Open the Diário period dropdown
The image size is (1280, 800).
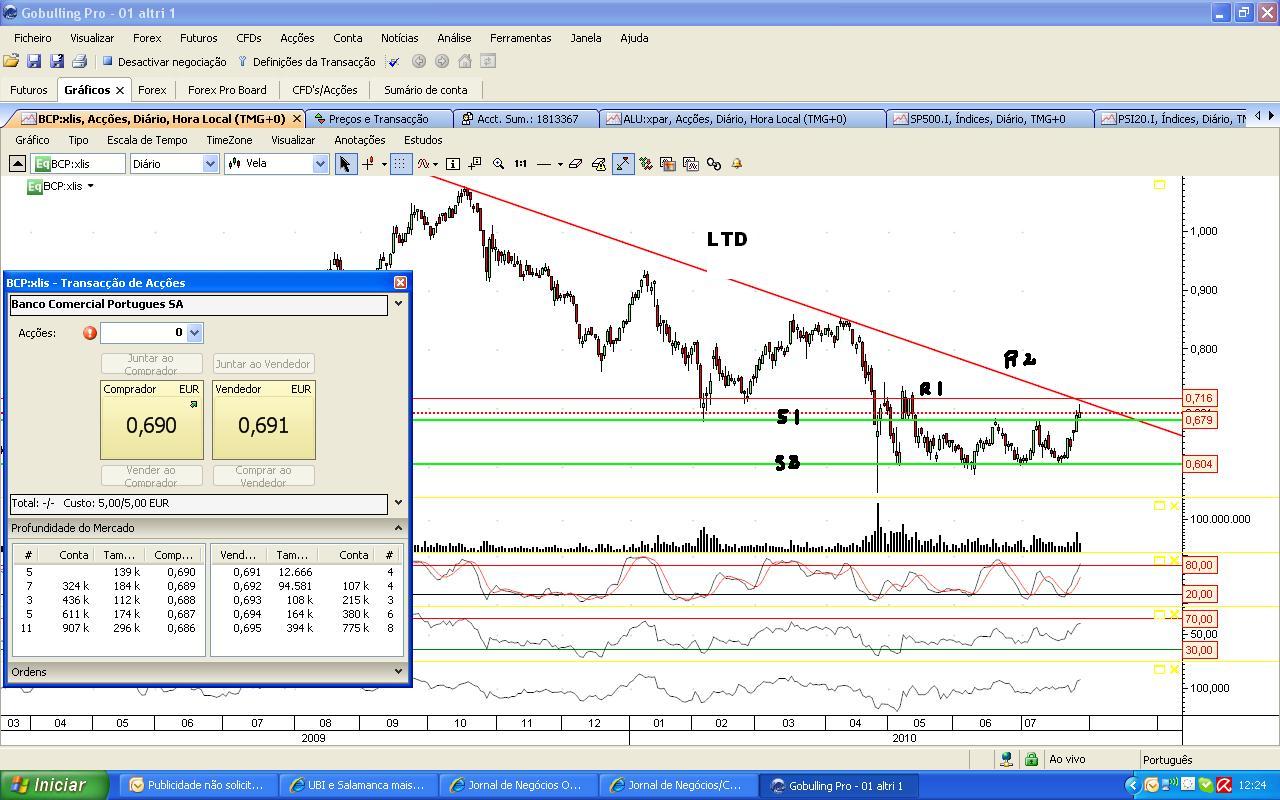(x=210, y=164)
